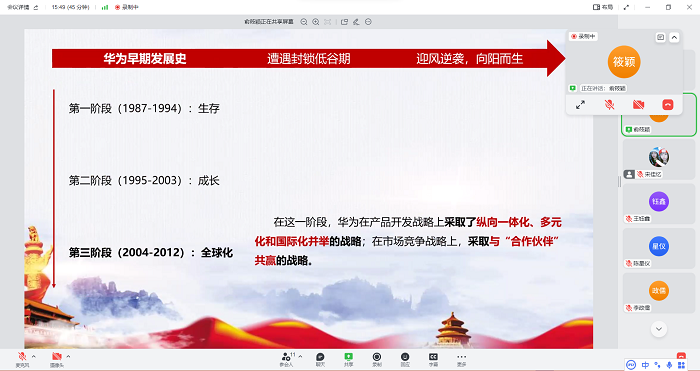Select the photo avatar participant tile

pos(659,159)
